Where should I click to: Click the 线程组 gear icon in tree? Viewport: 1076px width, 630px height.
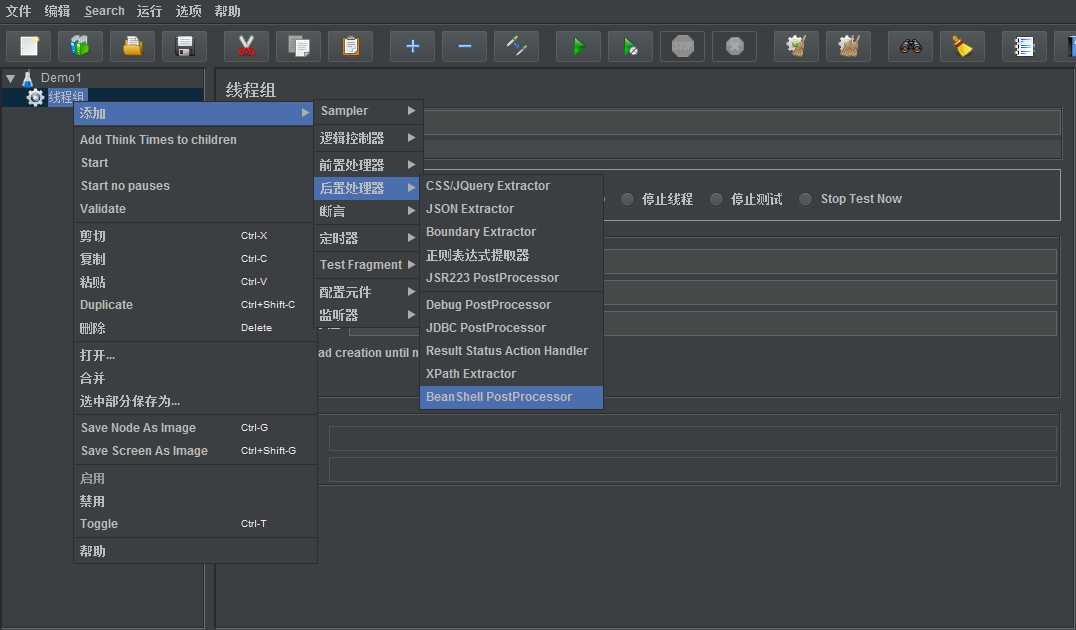point(35,97)
